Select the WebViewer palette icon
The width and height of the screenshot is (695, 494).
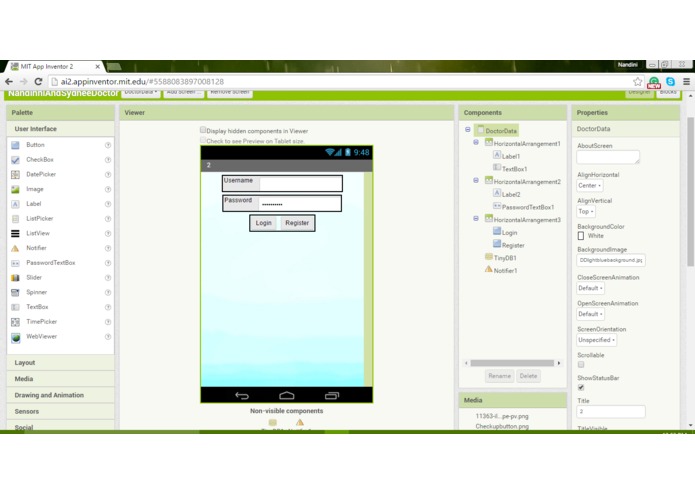click(x=16, y=337)
